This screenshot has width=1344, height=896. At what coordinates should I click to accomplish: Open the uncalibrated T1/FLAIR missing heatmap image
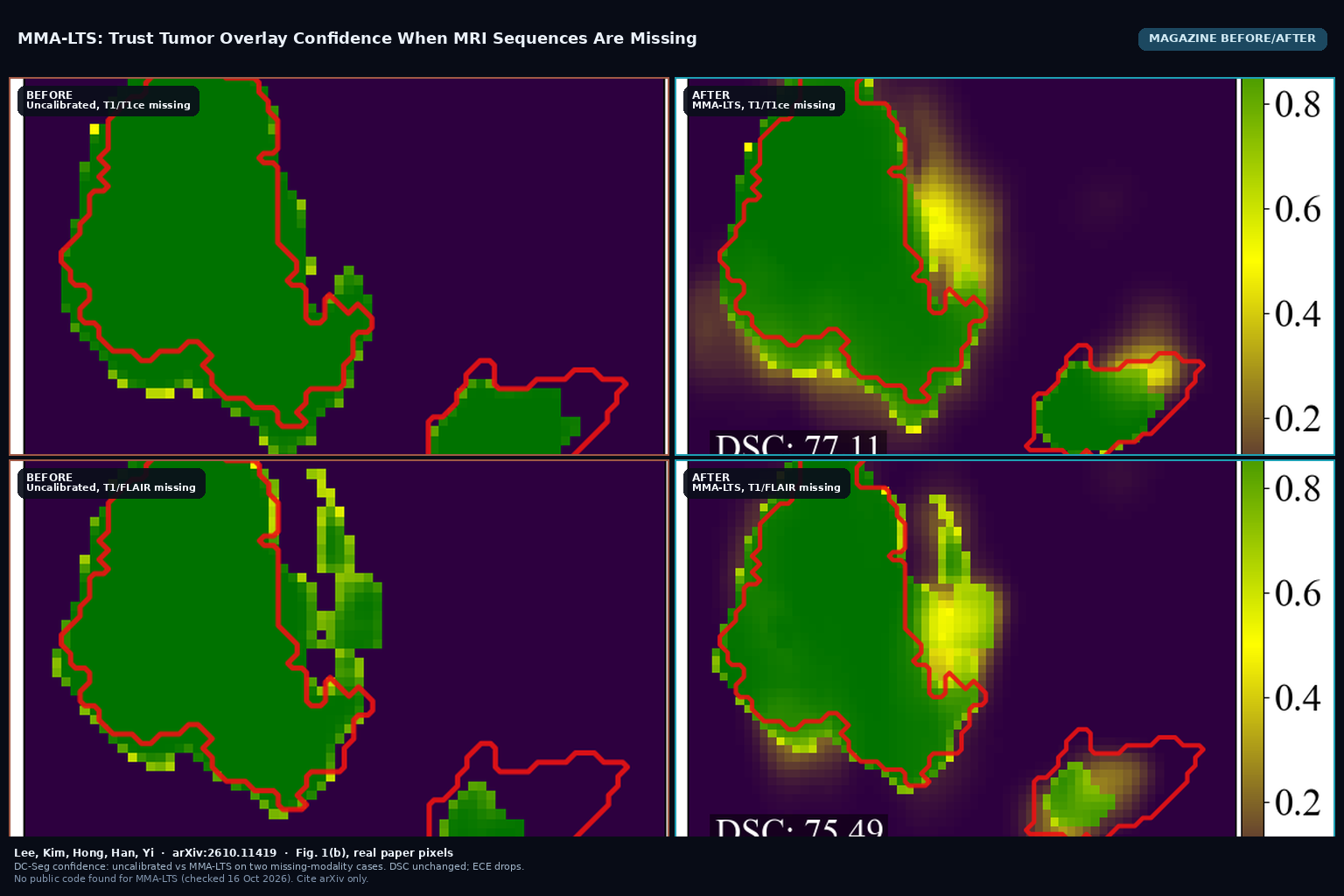click(339, 648)
